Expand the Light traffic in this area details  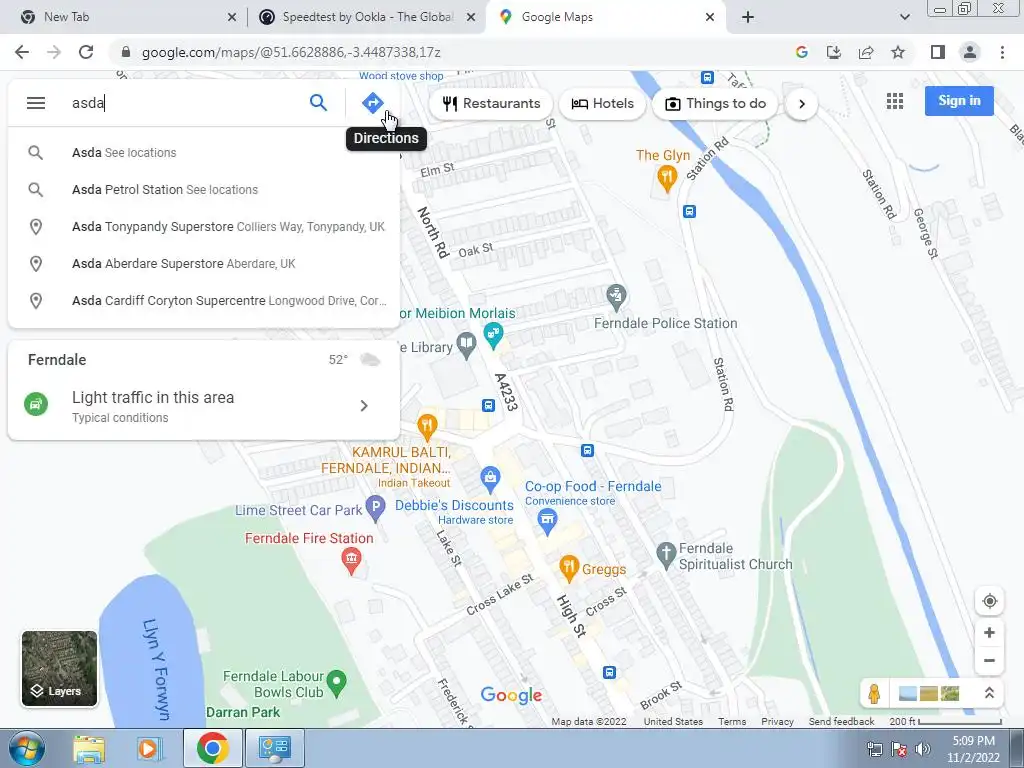(x=364, y=406)
